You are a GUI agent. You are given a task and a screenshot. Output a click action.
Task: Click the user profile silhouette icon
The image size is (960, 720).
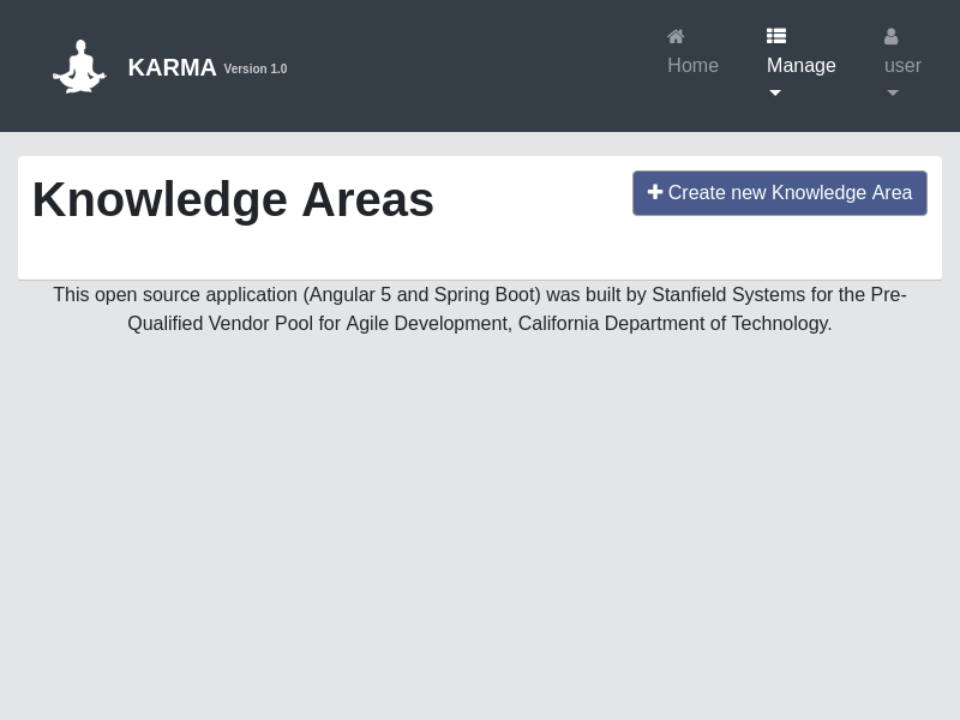[x=891, y=37]
